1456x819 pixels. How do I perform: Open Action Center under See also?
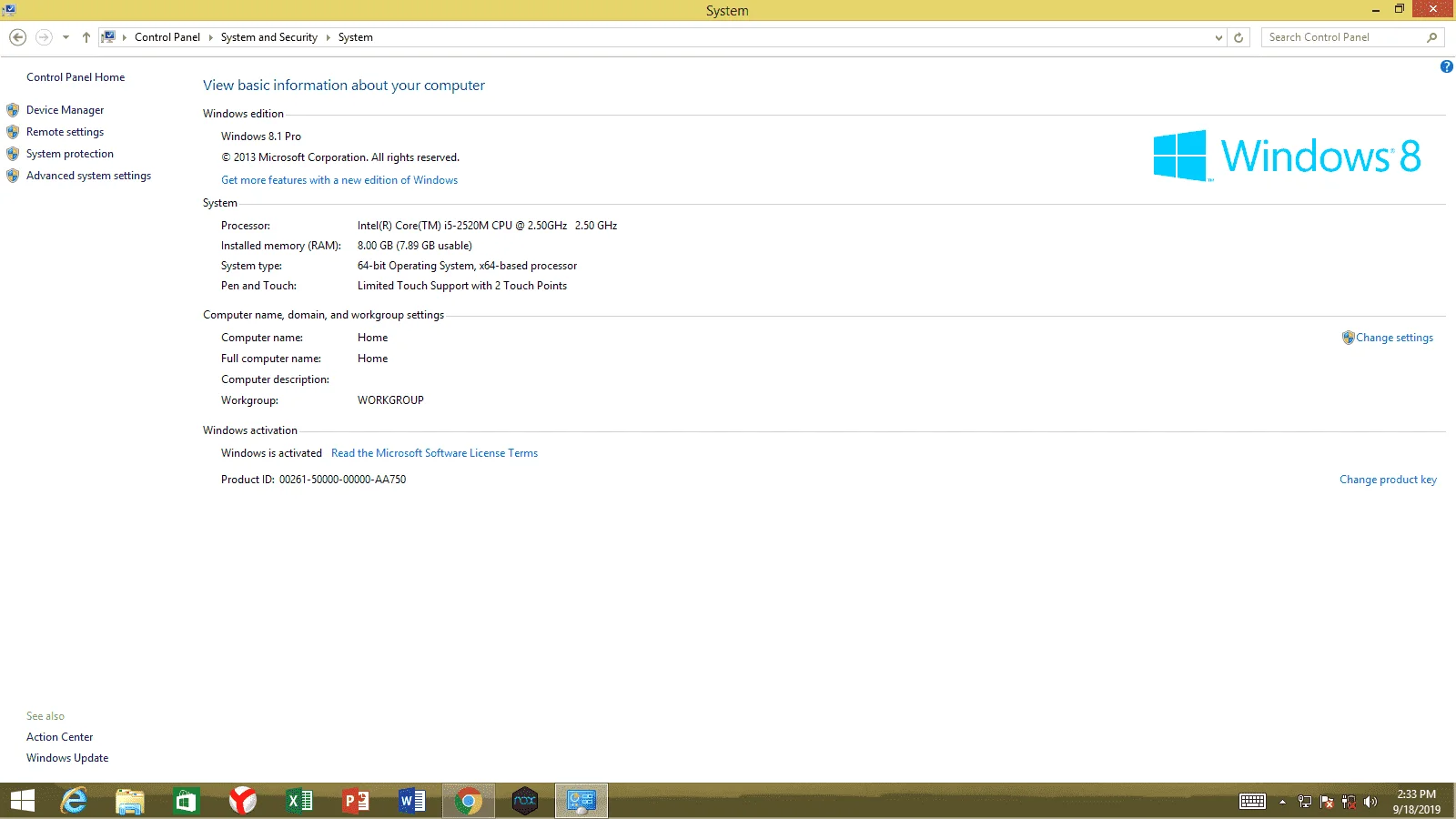pyautogui.click(x=60, y=737)
